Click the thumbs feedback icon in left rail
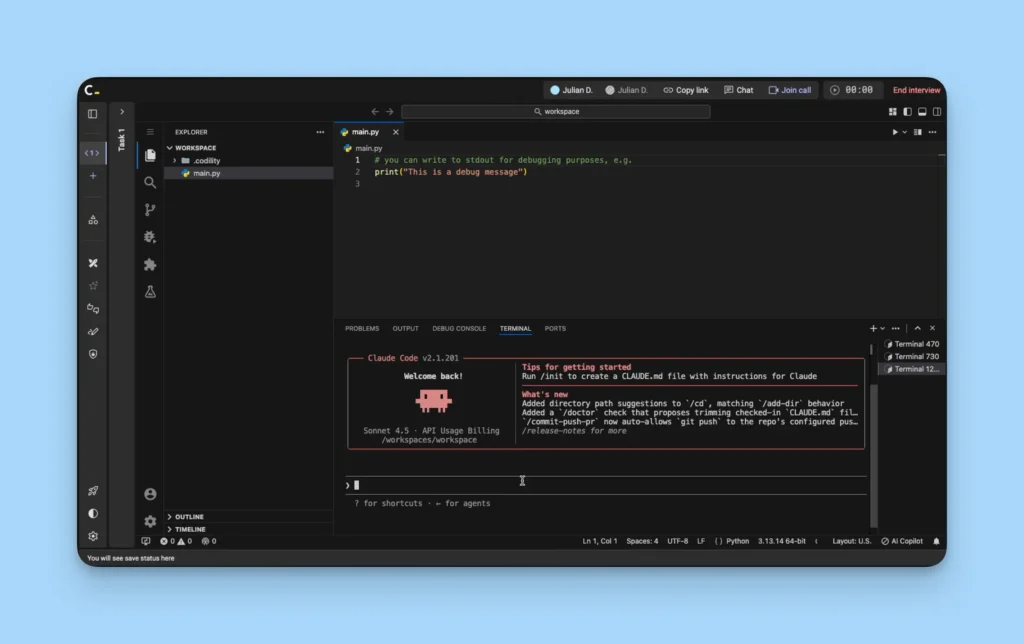 click(93, 308)
